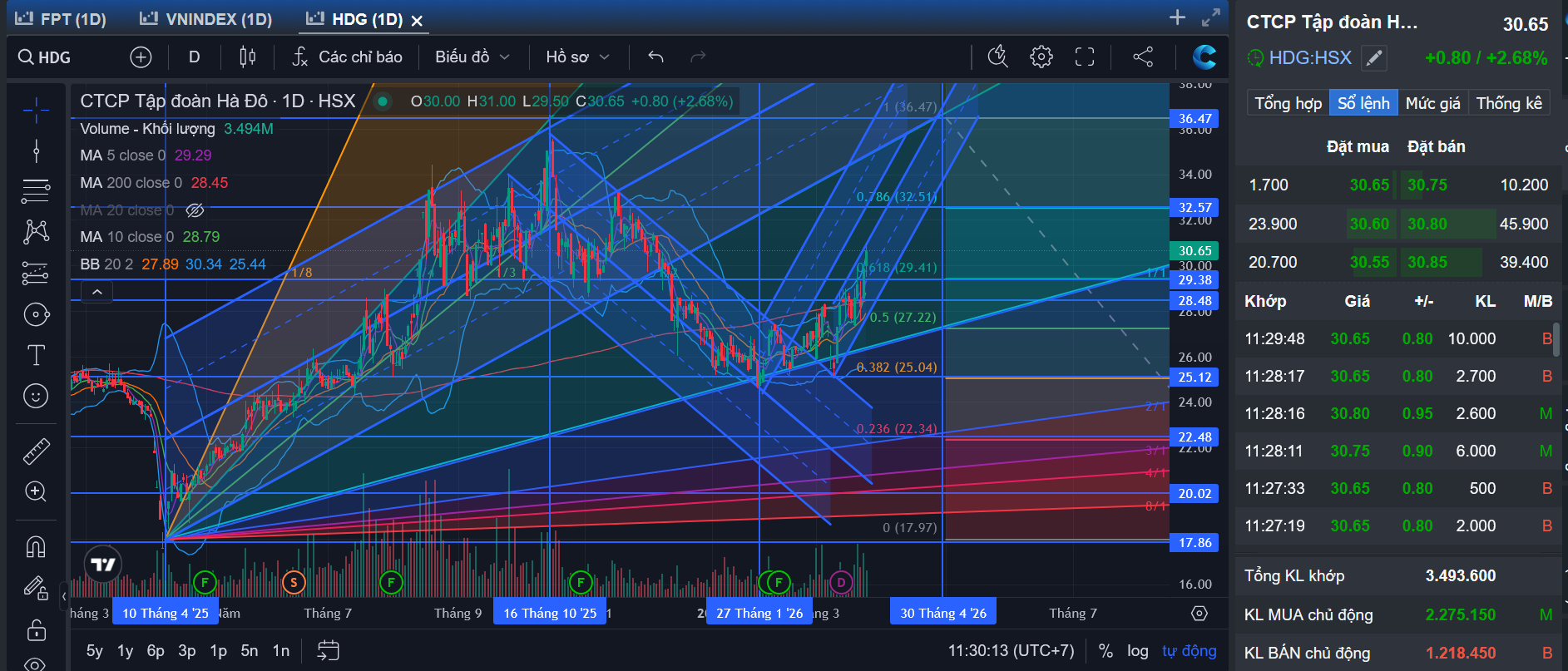Expand the Hồ sơ dropdown menu

(577, 57)
